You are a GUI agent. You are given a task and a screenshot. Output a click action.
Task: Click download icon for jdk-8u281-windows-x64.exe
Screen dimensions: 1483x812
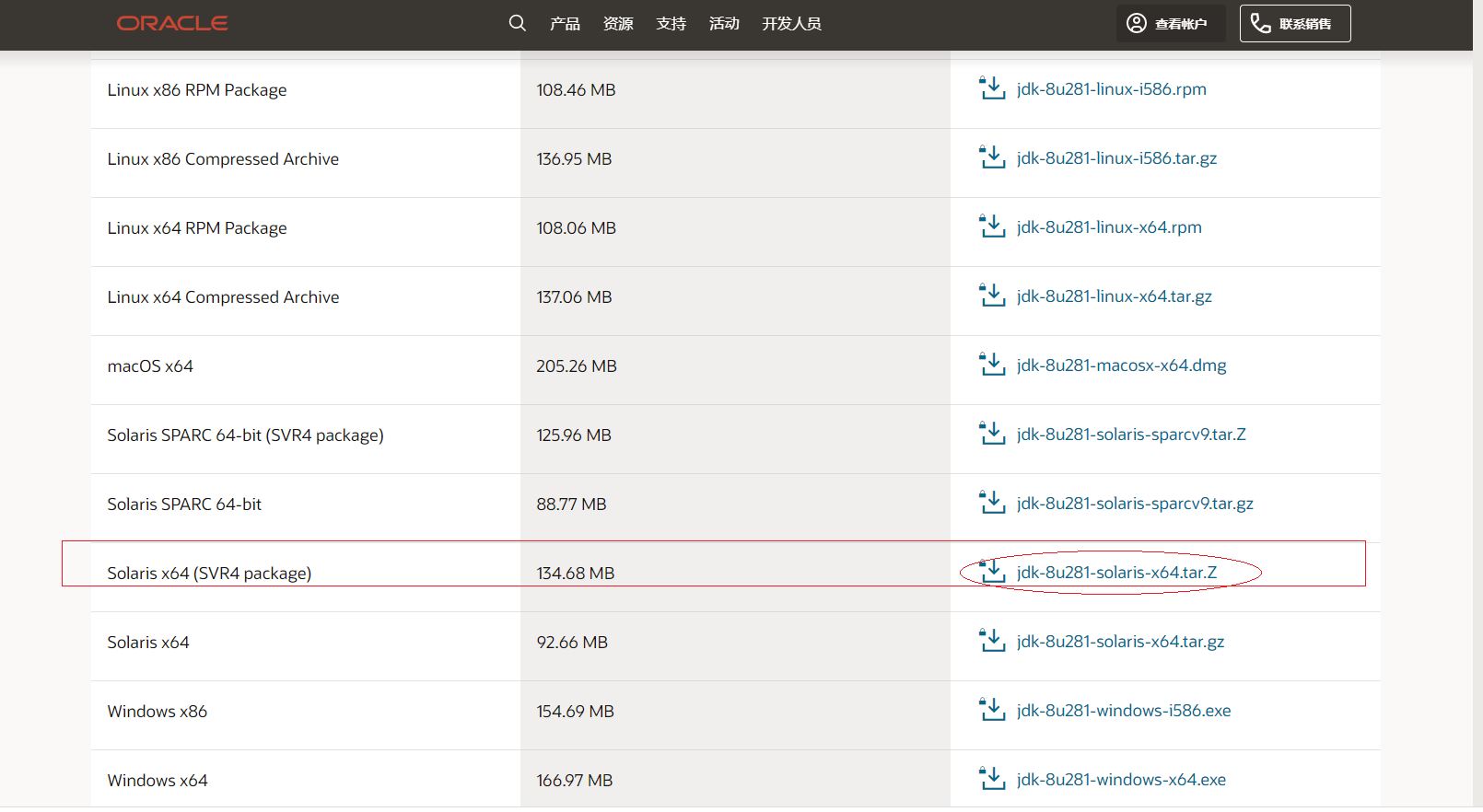[x=992, y=779]
